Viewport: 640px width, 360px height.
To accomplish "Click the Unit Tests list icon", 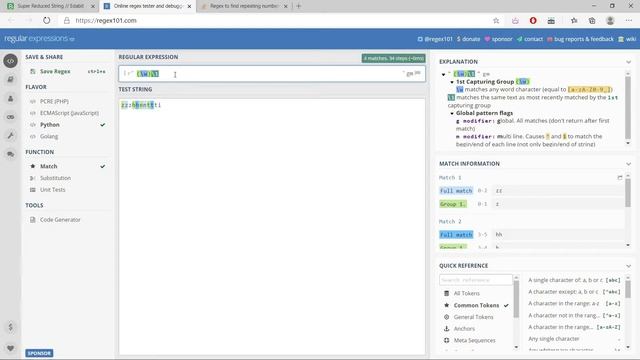I will [33, 190].
